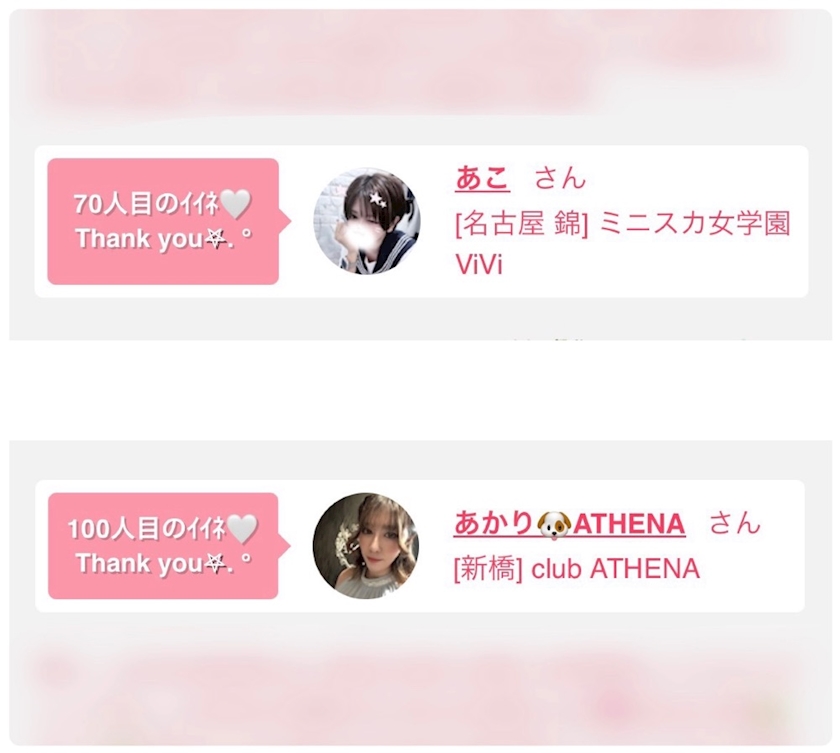Click the star symbol after Thank you in 100人目 bubble
Image resolution: width=840 pixels, height=753 pixels.
215,563
